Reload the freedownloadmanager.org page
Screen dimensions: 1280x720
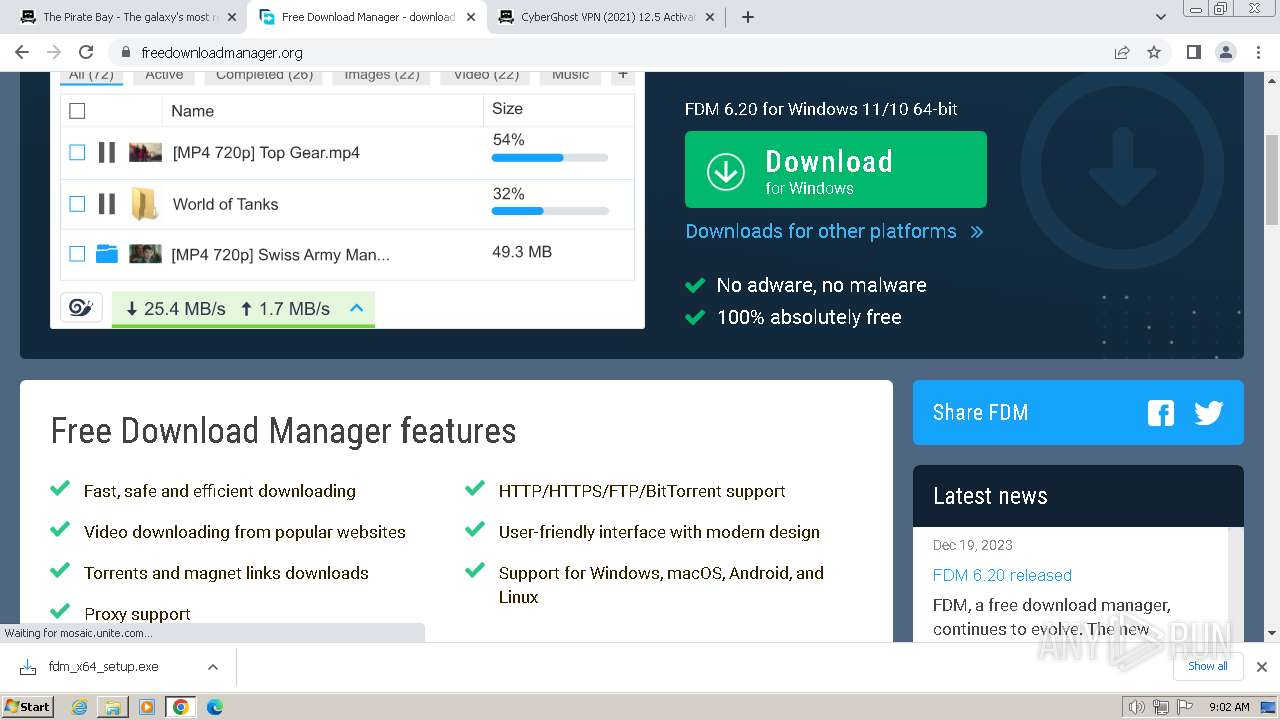(86, 52)
